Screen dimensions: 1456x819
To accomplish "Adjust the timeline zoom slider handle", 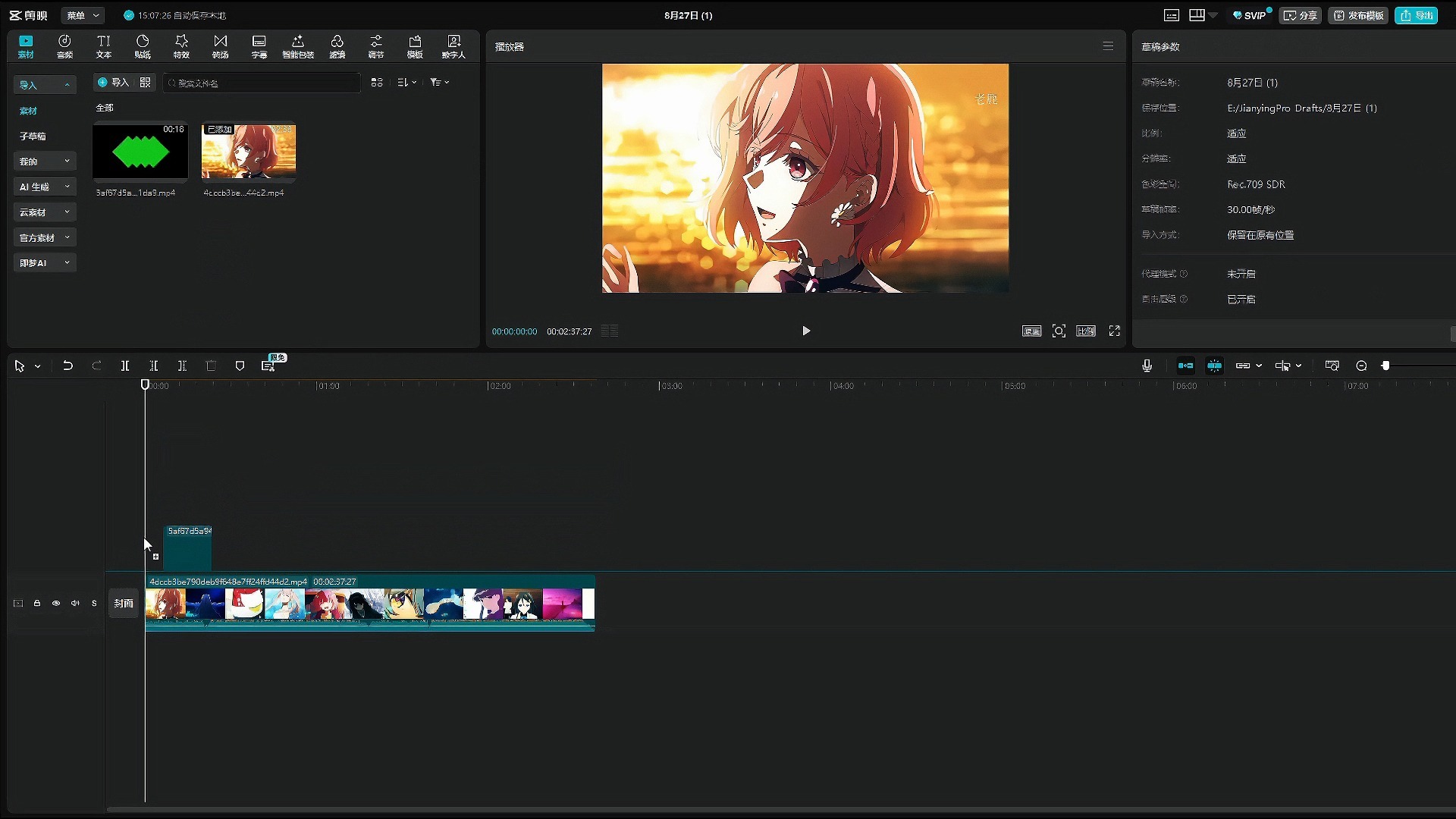I will pos(1385,366).
